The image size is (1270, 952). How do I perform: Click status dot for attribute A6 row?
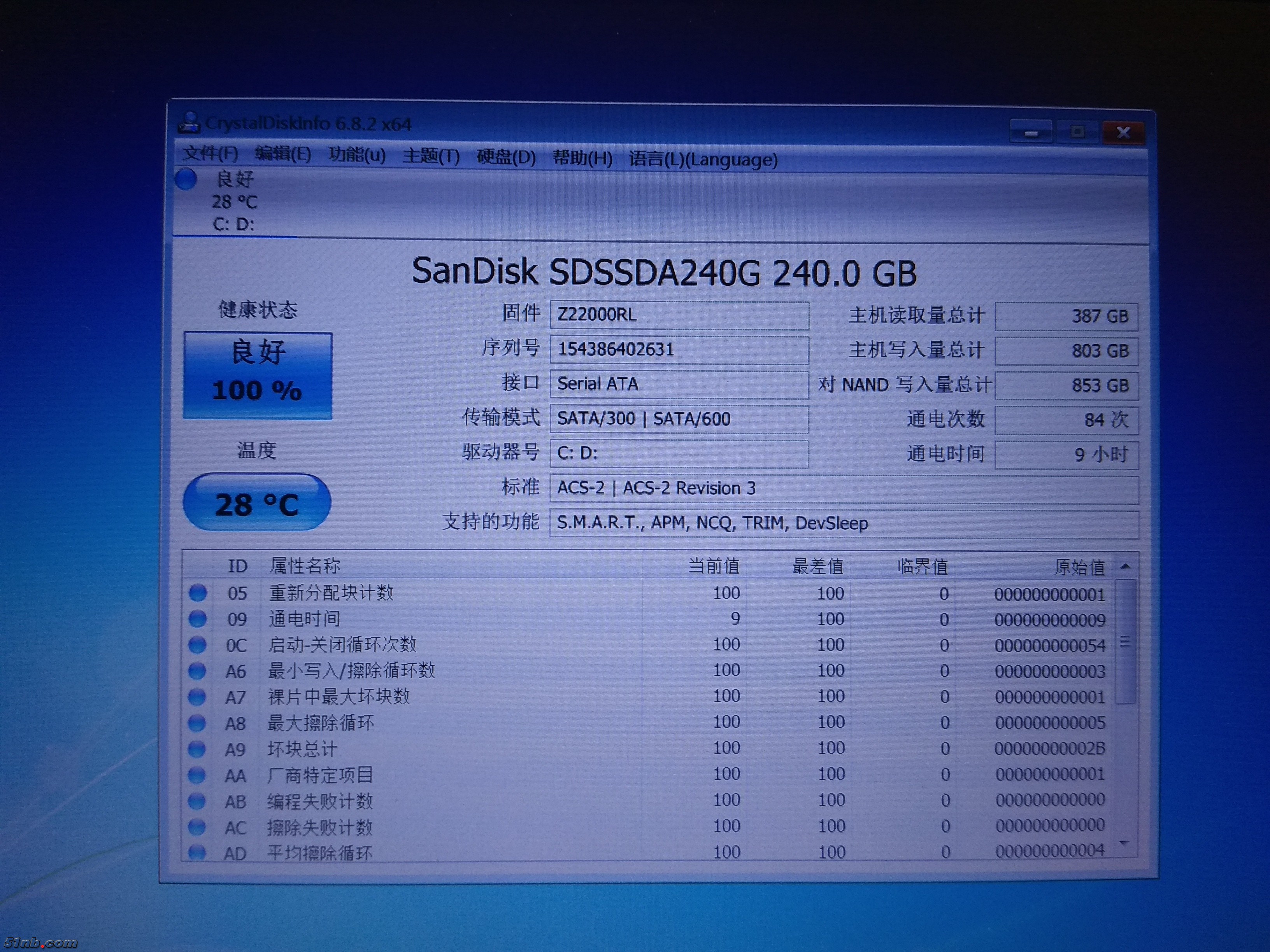click(197, 670)
